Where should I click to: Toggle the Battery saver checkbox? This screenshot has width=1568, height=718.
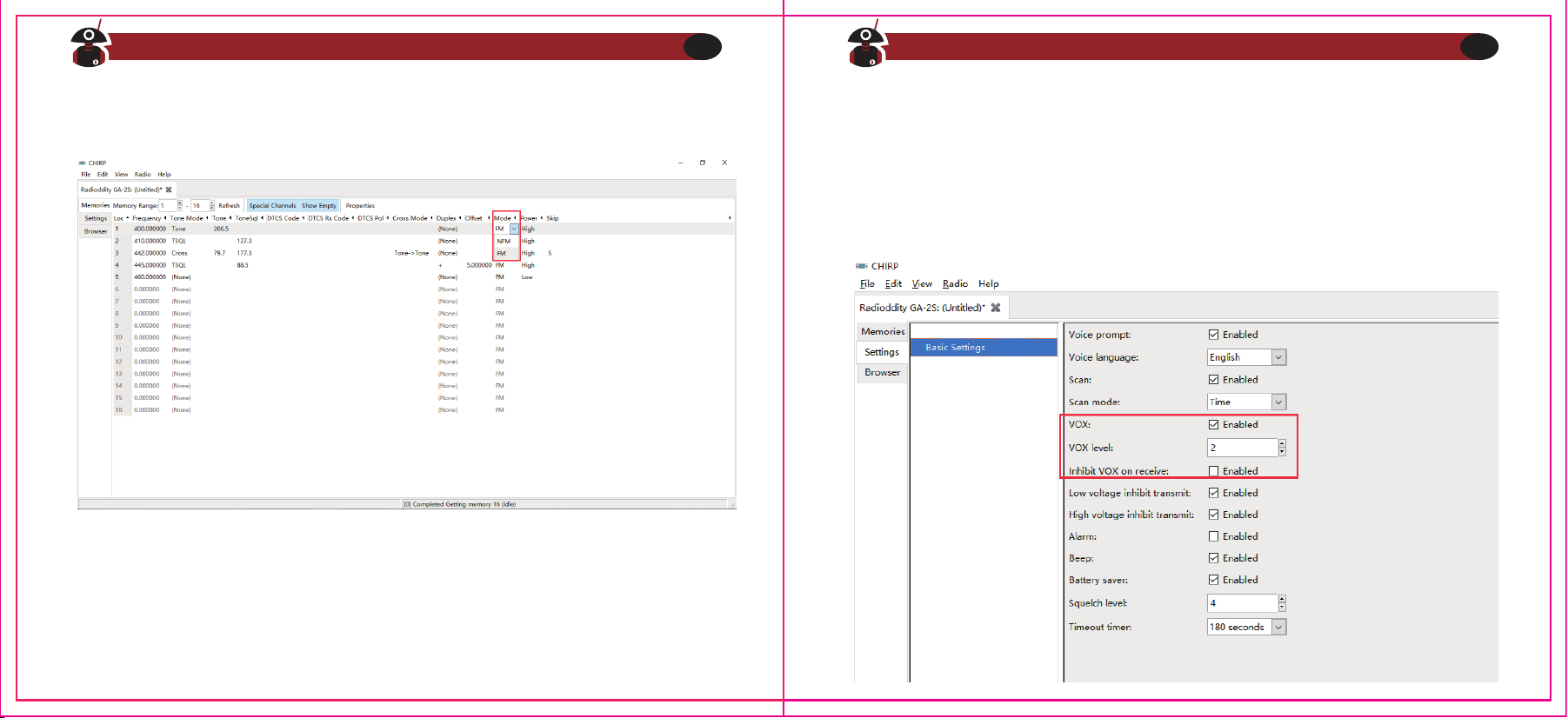[x=1213, y=581]
